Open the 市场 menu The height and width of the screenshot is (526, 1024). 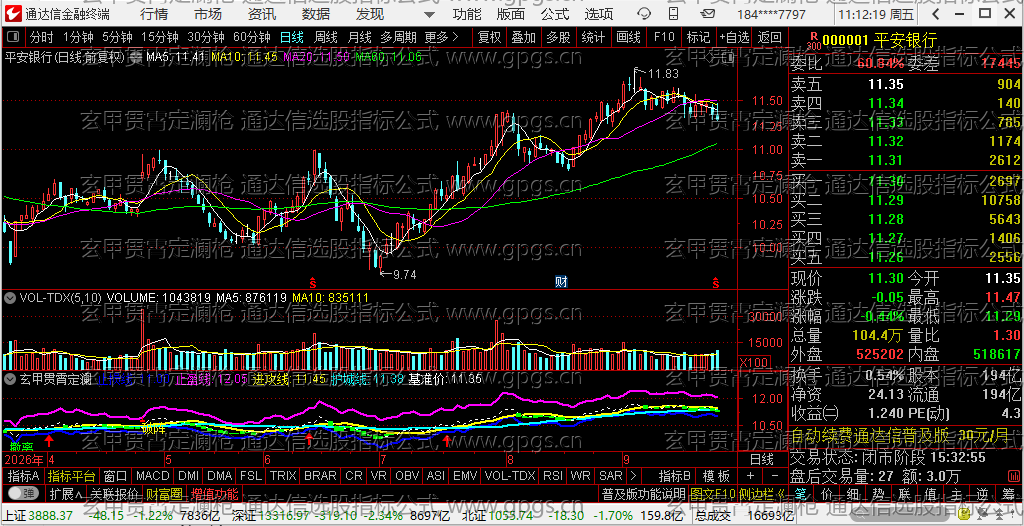click(x=208, y=14)
